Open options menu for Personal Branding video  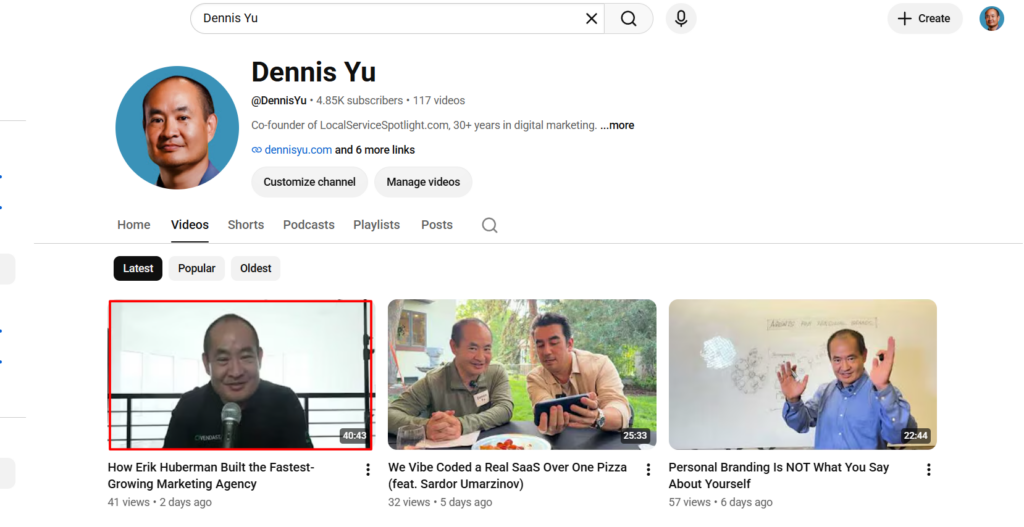tap(928, 470)
